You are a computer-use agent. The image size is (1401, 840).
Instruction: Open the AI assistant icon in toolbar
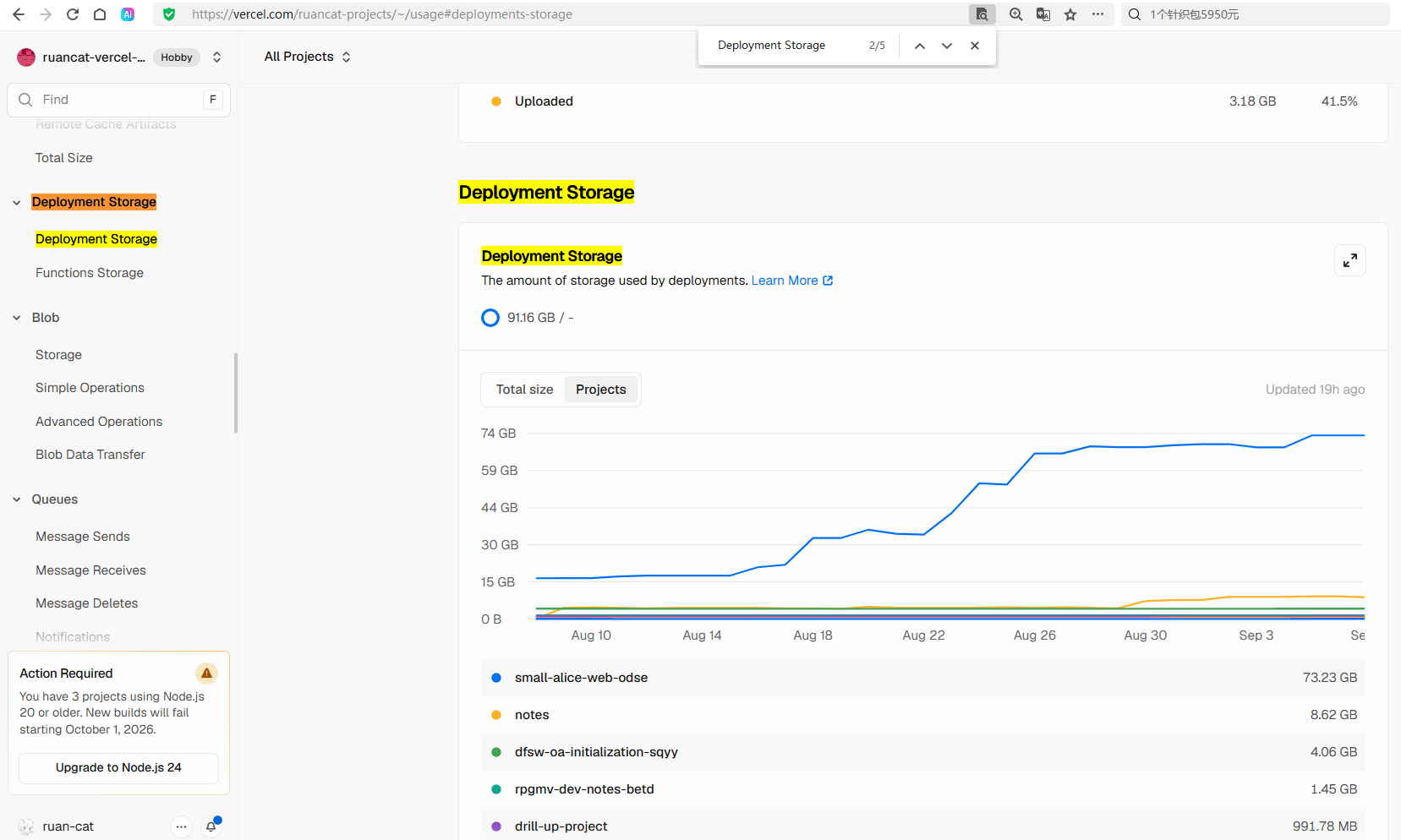128,14
